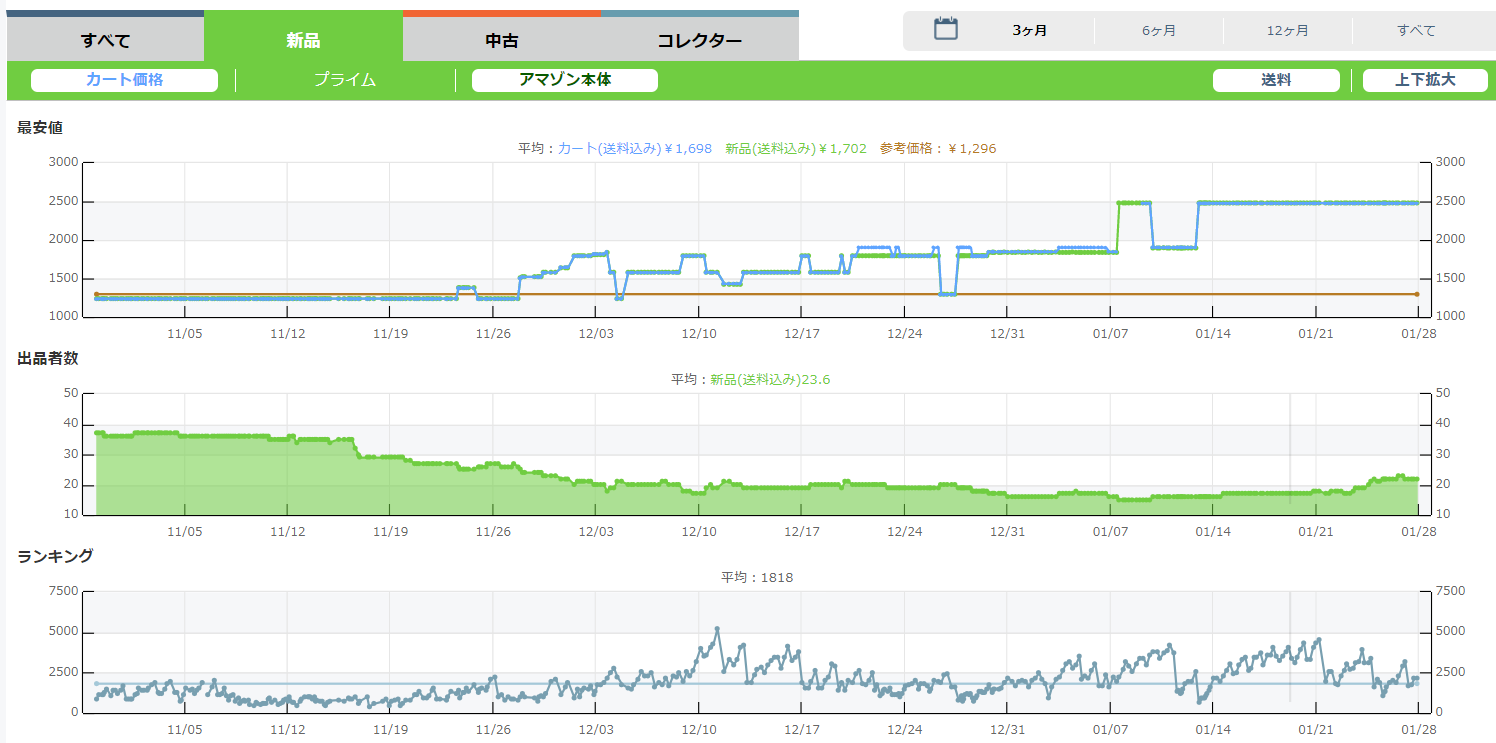Image resolution: width=1496 pixels, height=743 pixels.
Task: Open the コレクター tab
Action: 699,41
